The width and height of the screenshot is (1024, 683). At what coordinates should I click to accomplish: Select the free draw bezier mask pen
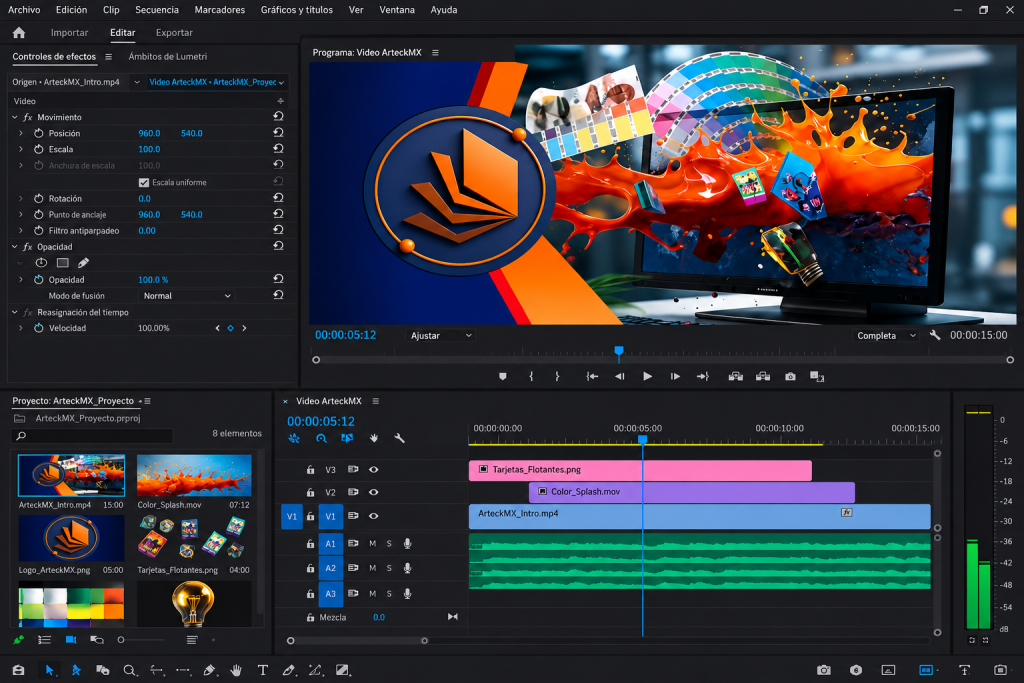point(84,262)
